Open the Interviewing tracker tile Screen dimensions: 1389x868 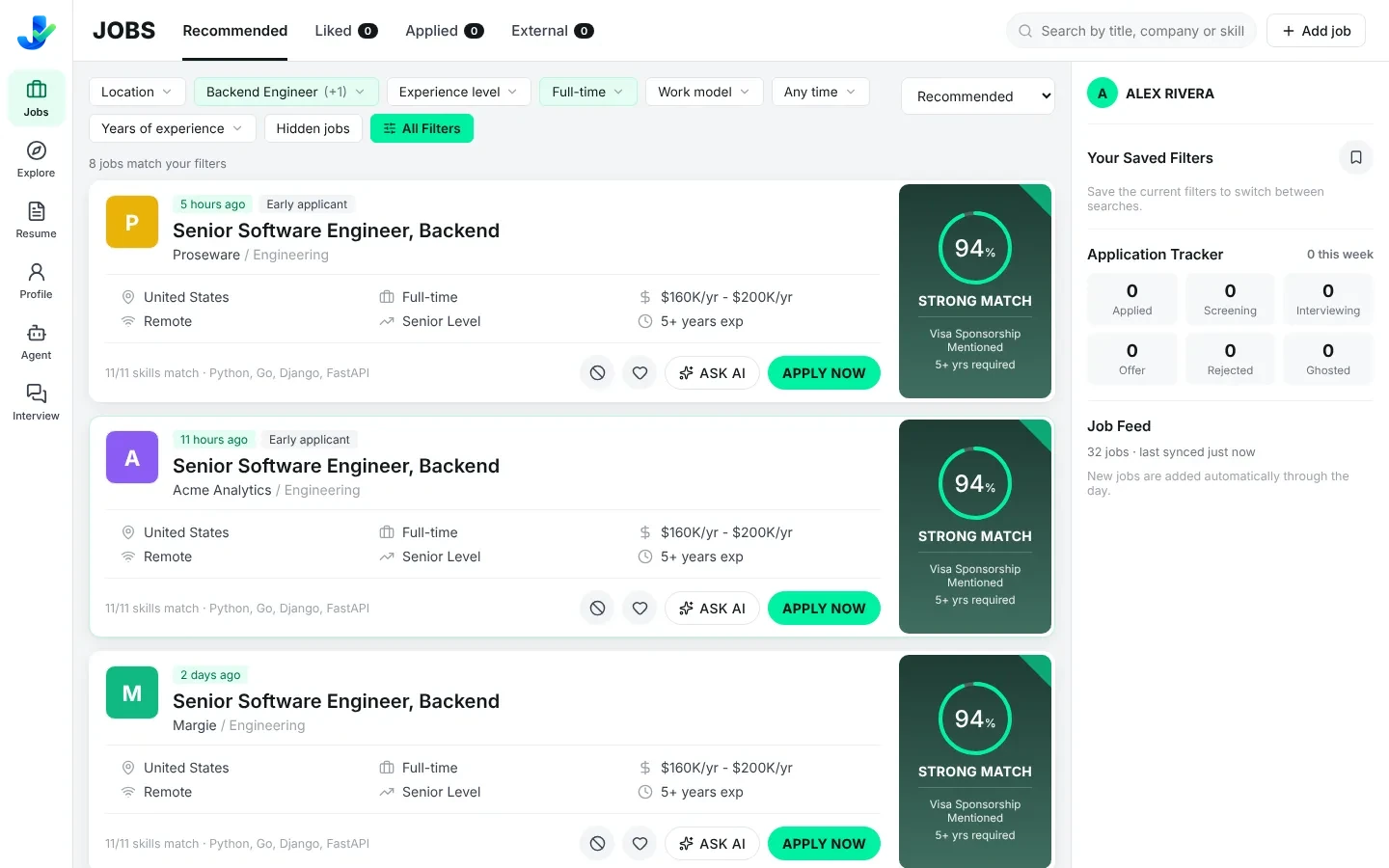coord(1328,299)
